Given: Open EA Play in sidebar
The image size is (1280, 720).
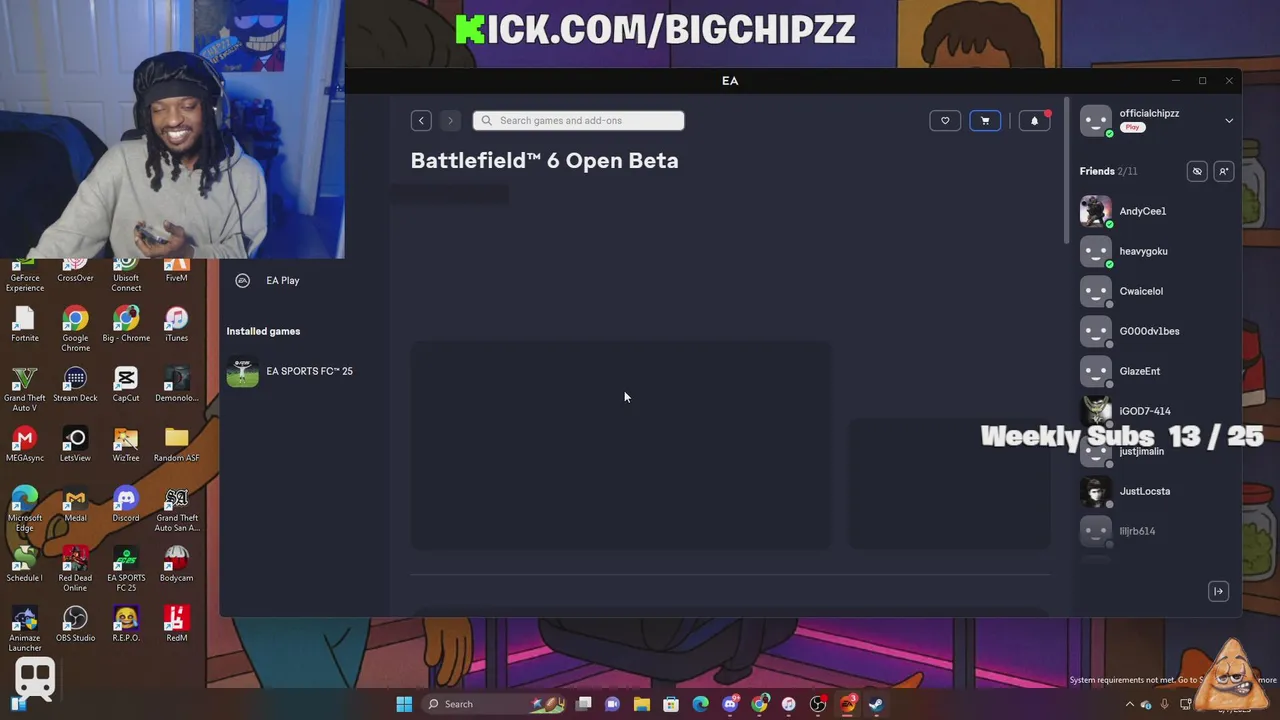Looking at the screenshot, I should pyautogui.click(x=282, y=281).
